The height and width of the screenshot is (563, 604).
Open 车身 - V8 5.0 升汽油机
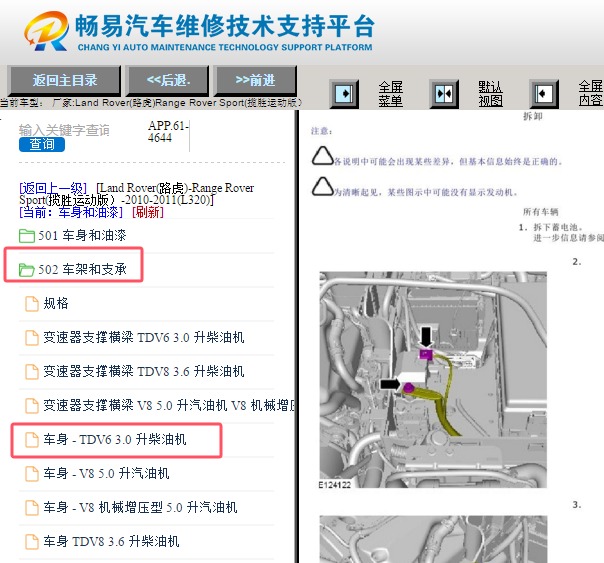106,473
